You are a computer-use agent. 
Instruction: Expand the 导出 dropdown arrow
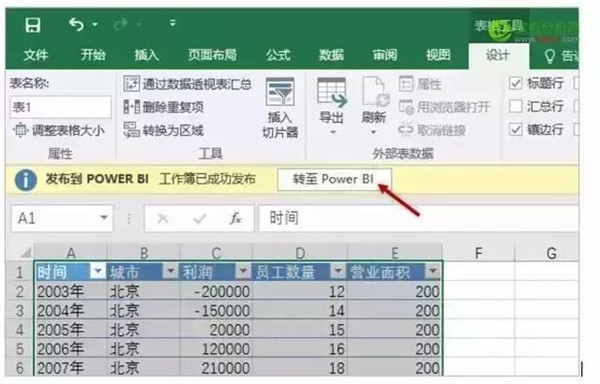coord(333,132)
